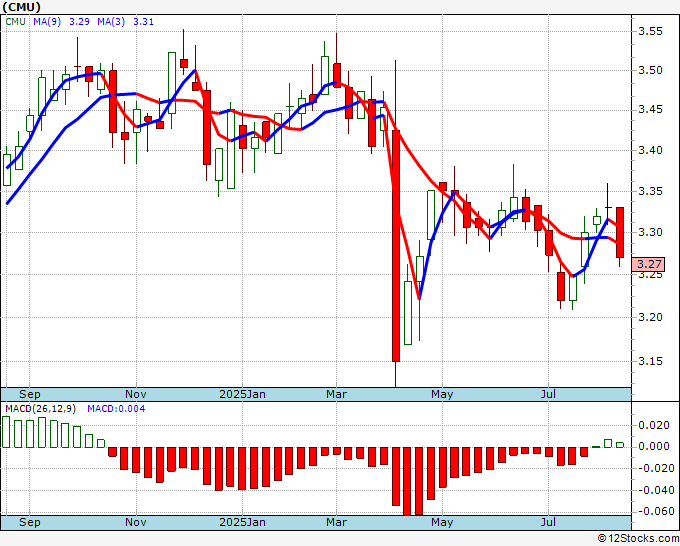Select May on the price chart time axis
Image resolution: width=680 pixels, height=546 pixels.
click(442, 394)
